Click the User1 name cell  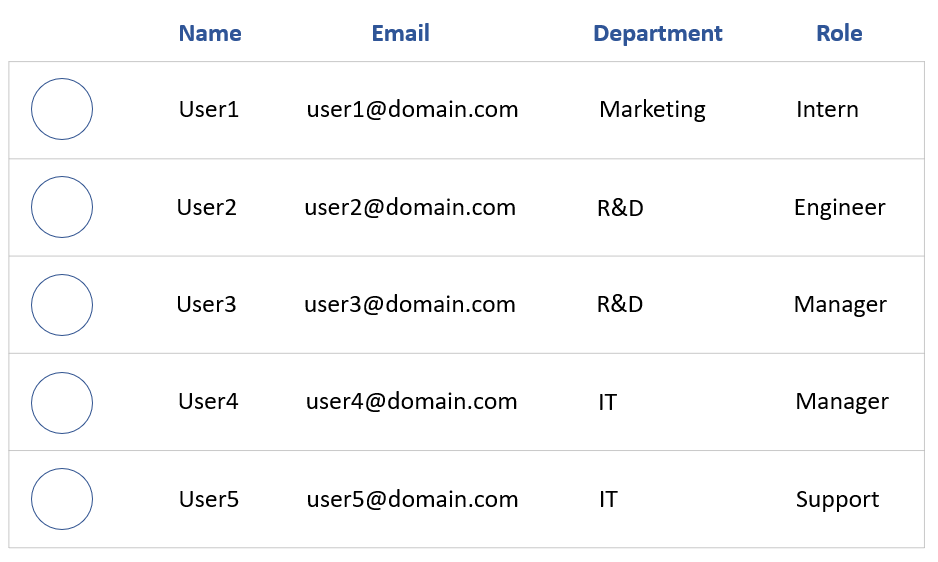click(x=209, y=109)
